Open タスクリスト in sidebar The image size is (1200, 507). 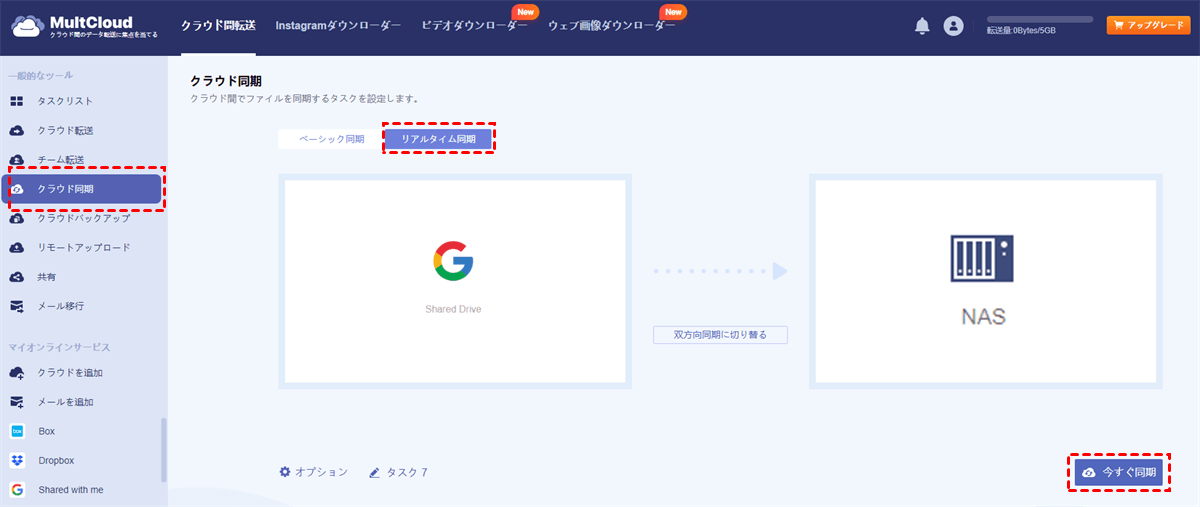coord(65,101)
